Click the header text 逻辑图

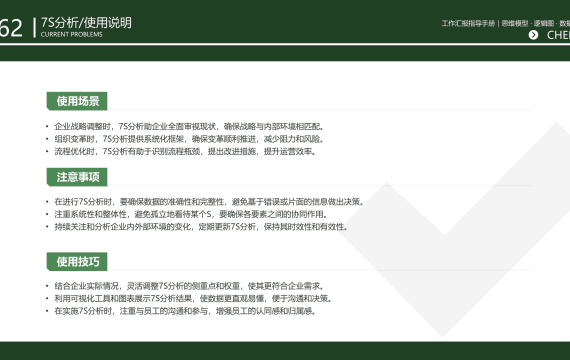tap(544, 24)
